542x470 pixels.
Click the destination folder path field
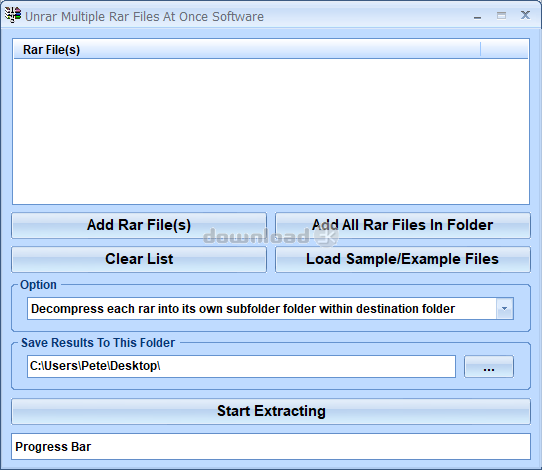tap(241, 366)
